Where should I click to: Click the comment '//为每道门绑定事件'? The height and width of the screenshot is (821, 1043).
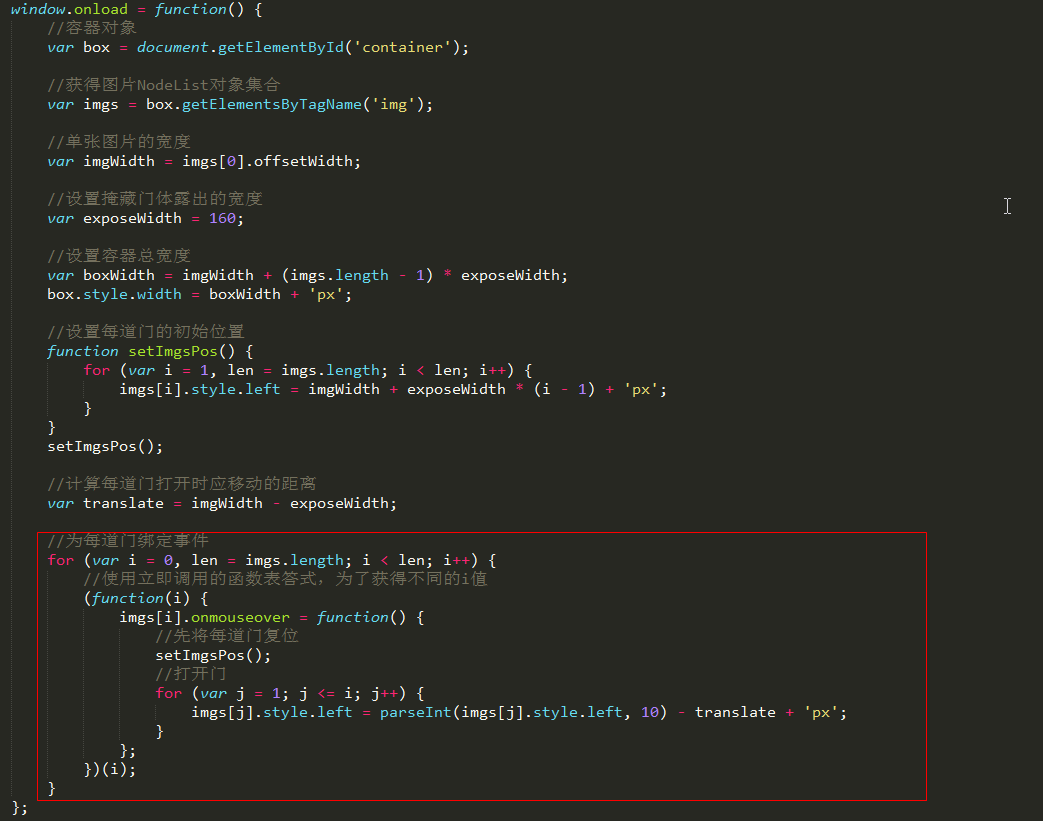[128, 541]
